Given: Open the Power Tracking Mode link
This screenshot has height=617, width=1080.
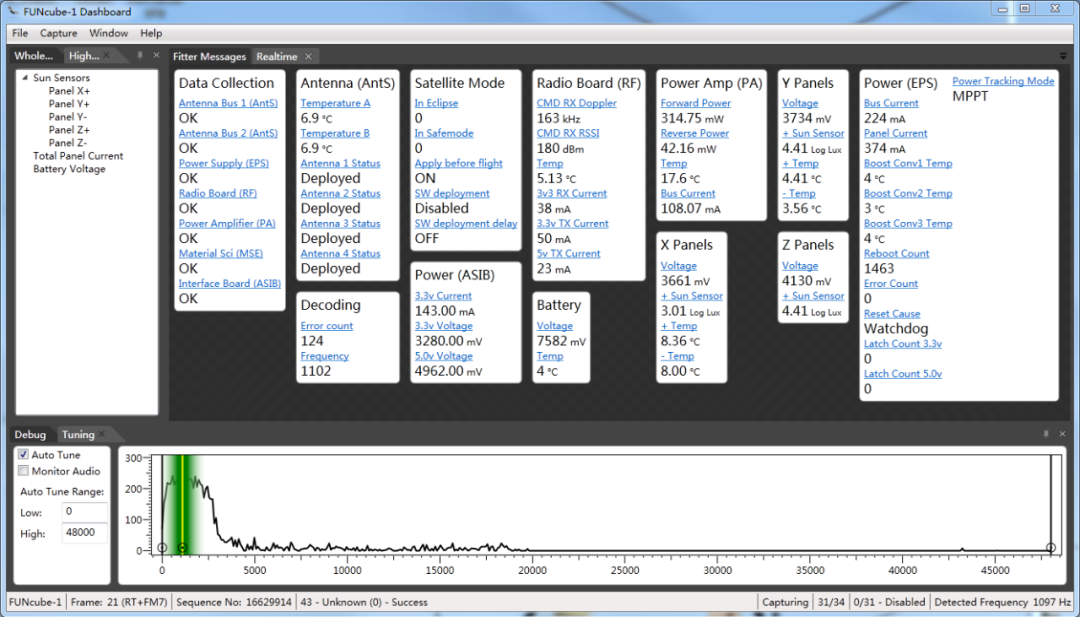Looking at the screenshot, I should point(1004,81).
